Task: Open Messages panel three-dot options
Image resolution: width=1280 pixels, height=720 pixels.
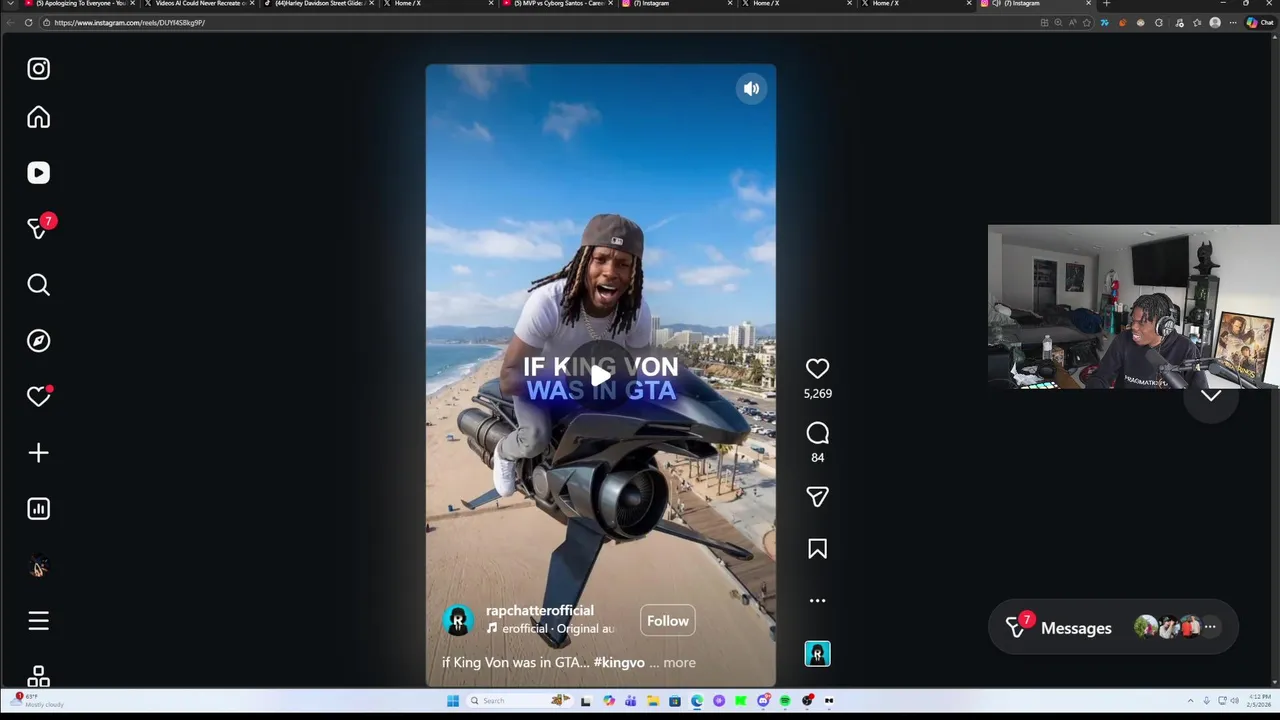Action: [x=1210, y=627]
